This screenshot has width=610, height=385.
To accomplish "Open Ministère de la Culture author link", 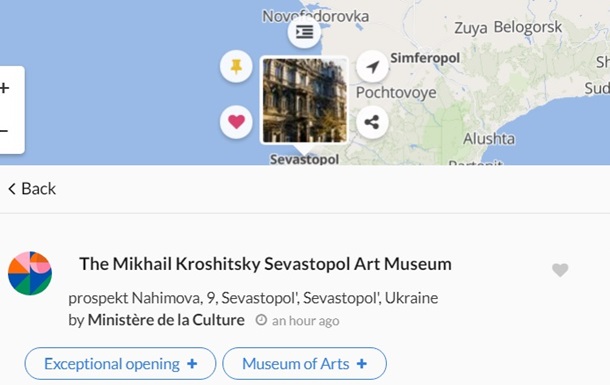I will pyautogui.click(x=166, y=320).
